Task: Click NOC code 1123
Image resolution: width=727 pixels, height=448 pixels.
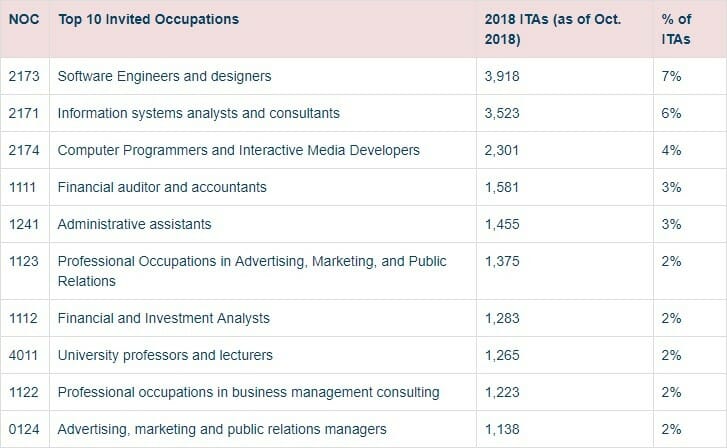Action: [x=24, y=261]
